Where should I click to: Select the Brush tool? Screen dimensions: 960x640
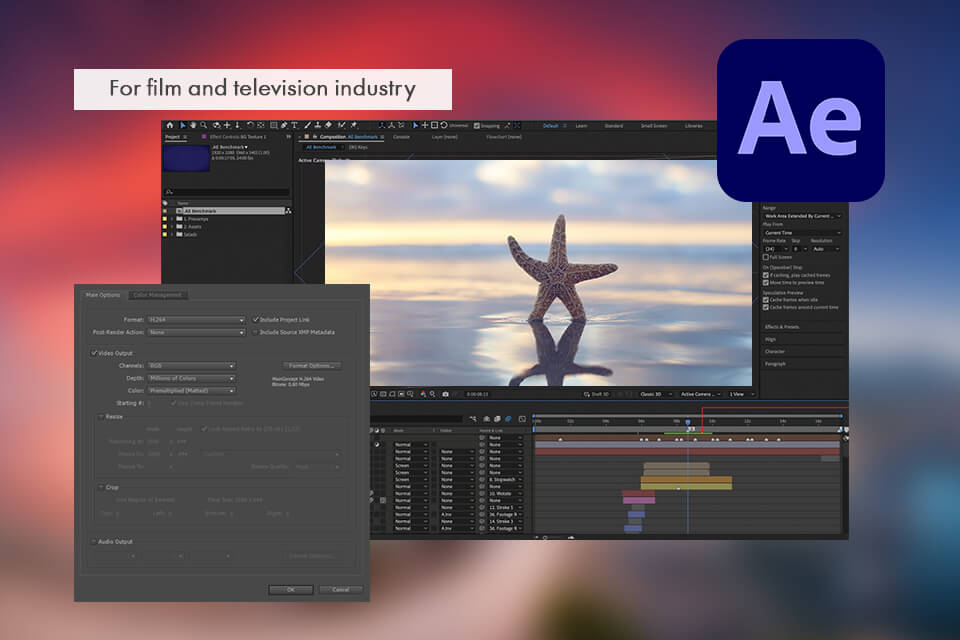(307, 125)
